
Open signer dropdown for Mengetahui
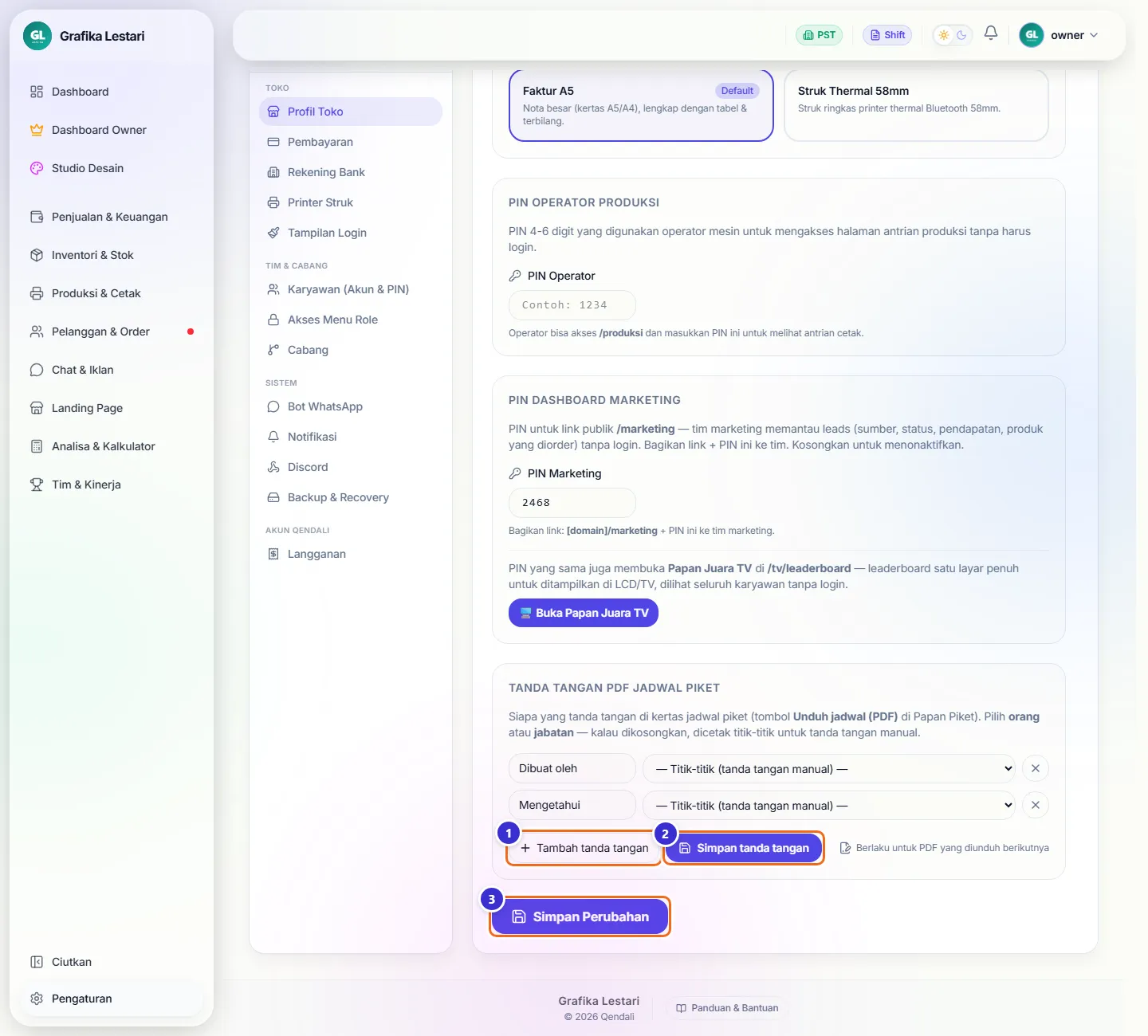(829, 805)
